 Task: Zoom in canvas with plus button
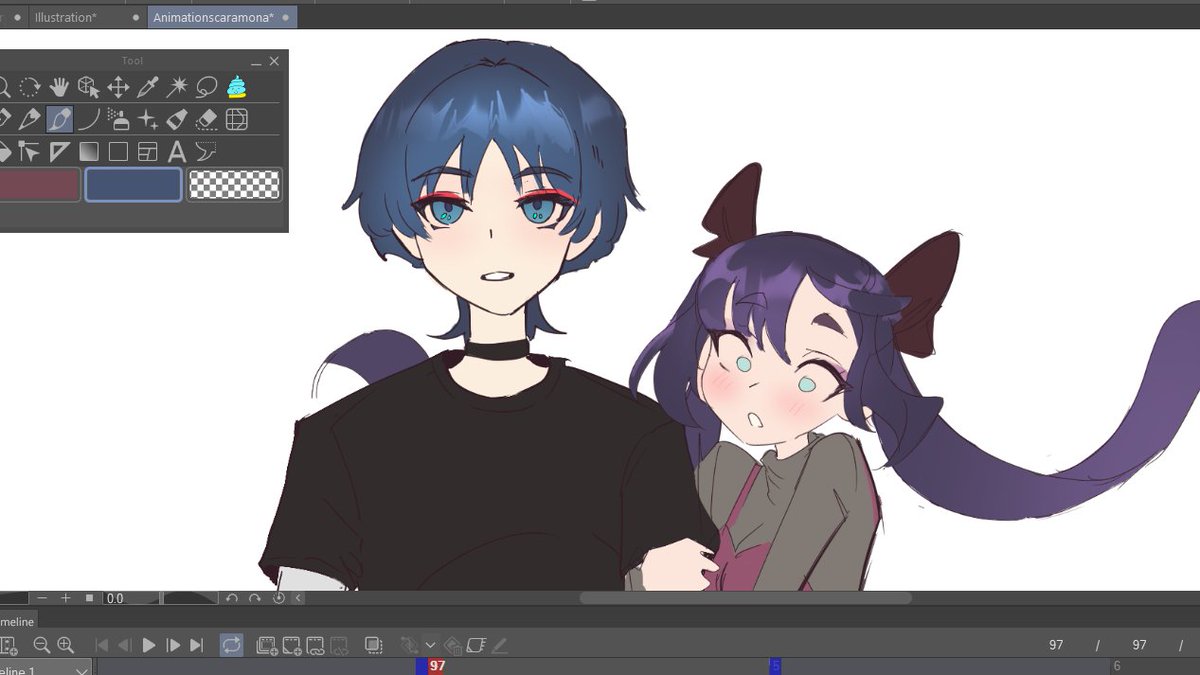pyautogui.click(x=66, y=598)
